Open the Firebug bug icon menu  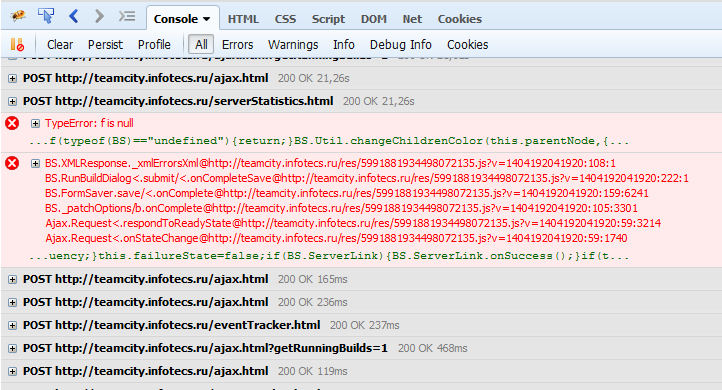click(18, 17)
